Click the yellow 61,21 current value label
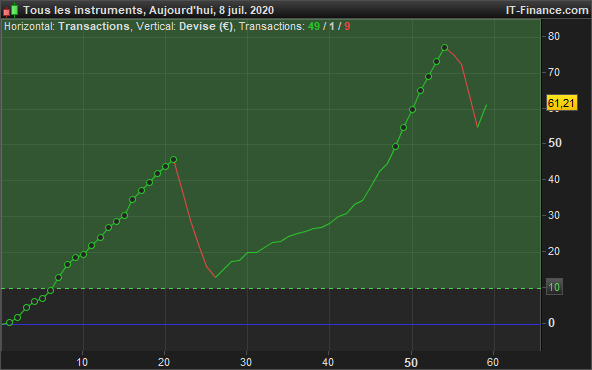This screenshot has height=370, width=592. coord(562,103)
